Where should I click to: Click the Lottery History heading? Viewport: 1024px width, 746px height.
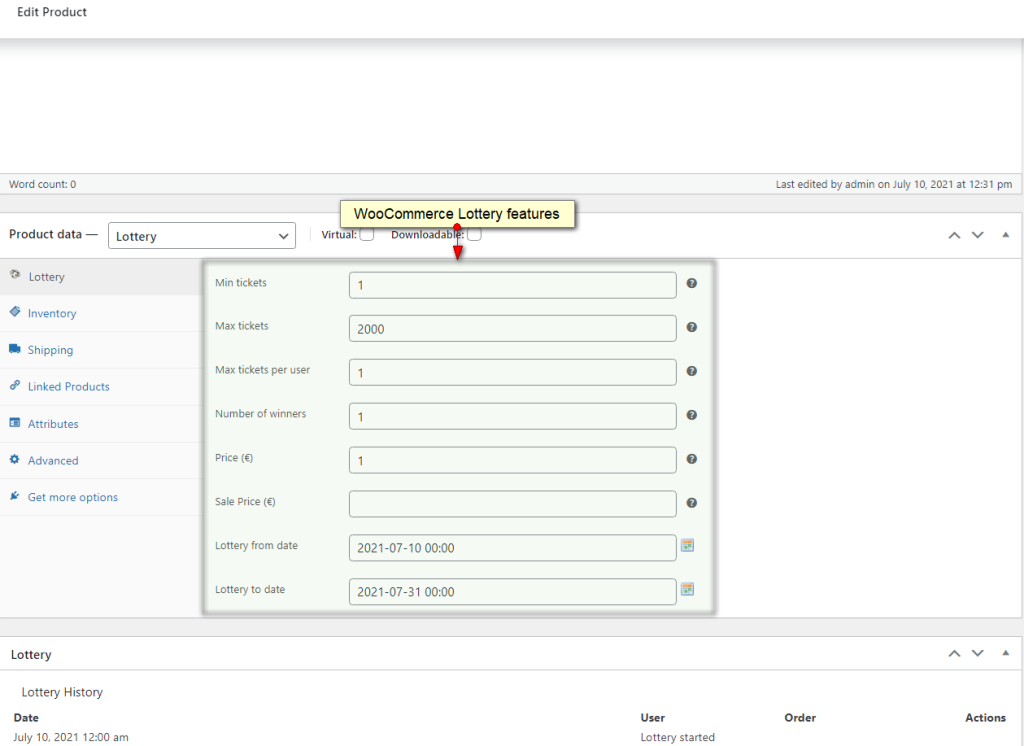62,692
